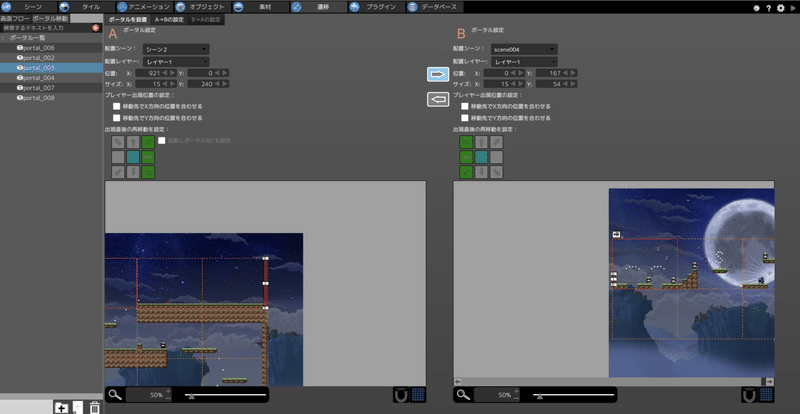Open the データベース (Database) main tab
800x414 pixels.
(435, 7)
